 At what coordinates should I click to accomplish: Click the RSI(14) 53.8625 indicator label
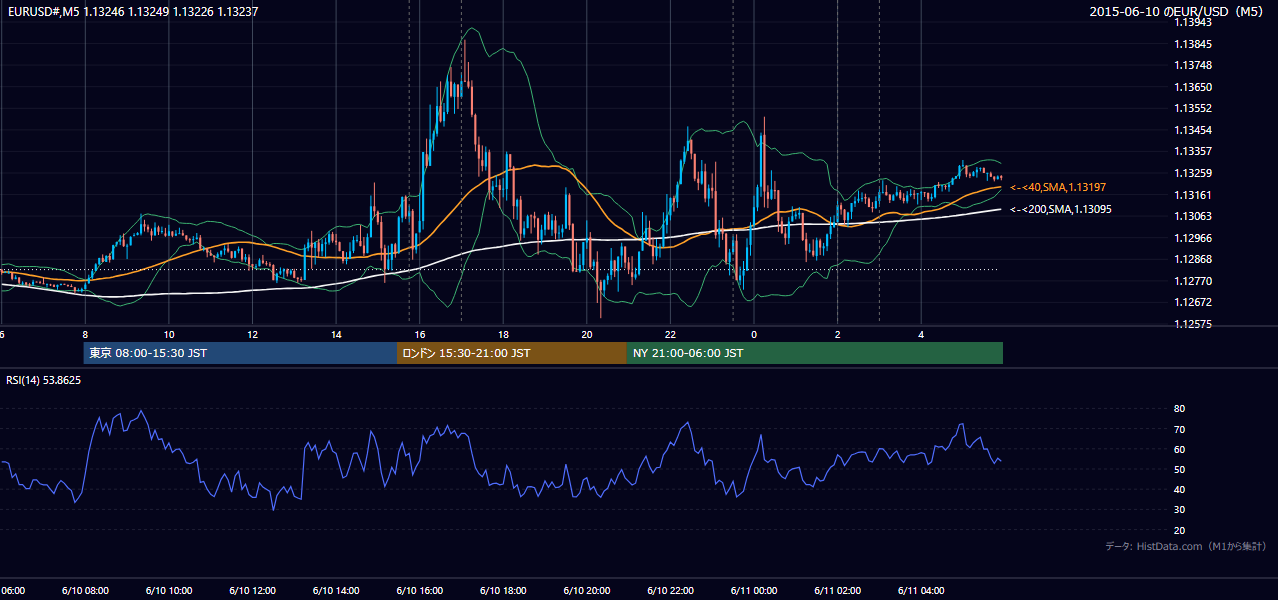(x=44, y=380)
